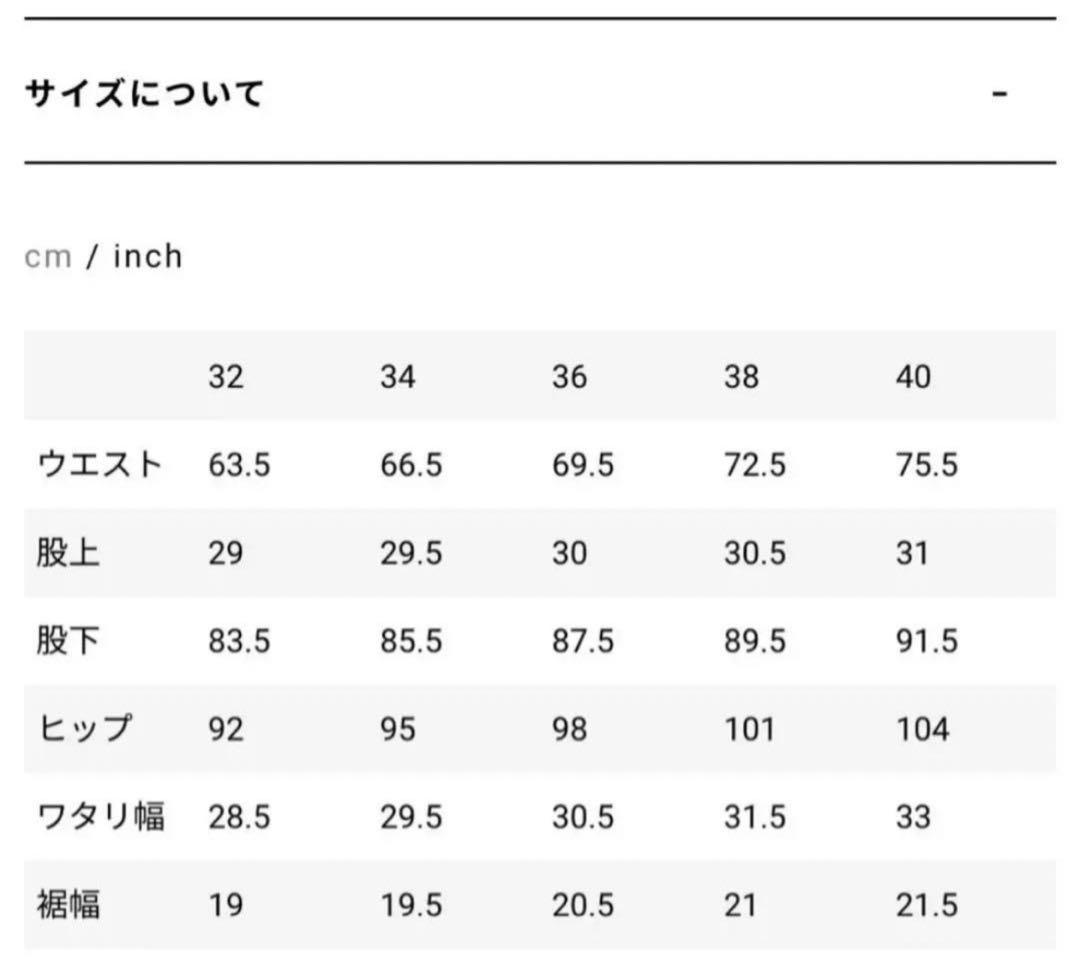Select the size 34 column header
1080x966 pixels.
pos(397,376)
